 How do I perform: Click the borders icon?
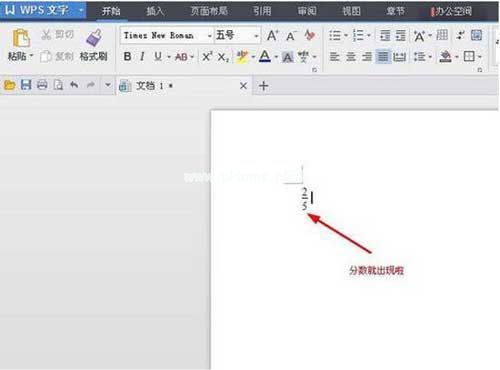click(469, 57)
